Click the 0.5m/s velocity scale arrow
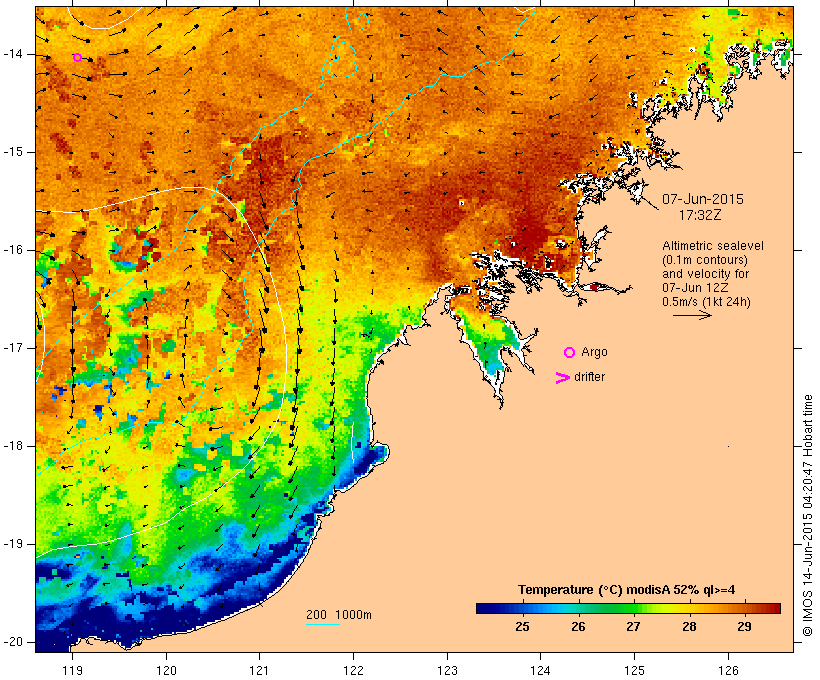The width and height of the screenshot is (820, 680). click(692, 315)
